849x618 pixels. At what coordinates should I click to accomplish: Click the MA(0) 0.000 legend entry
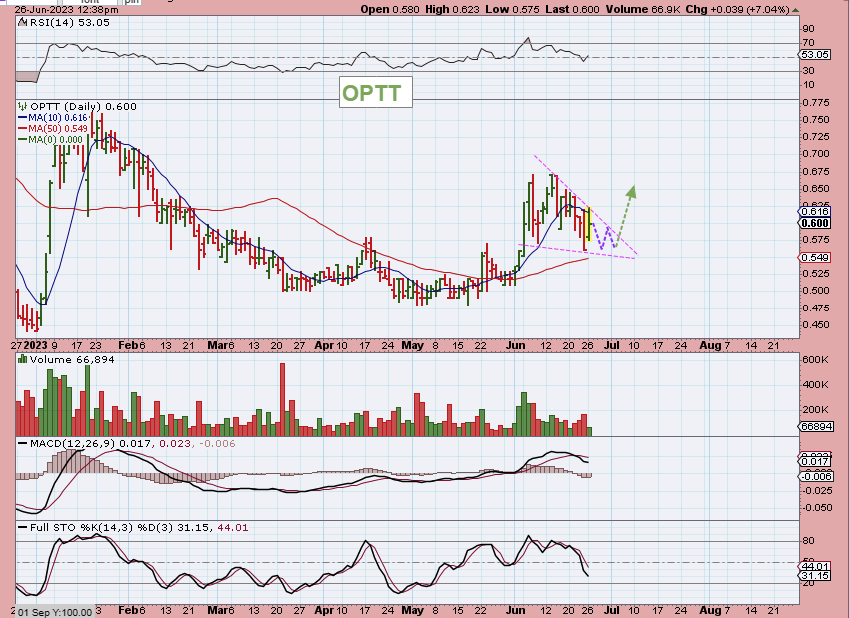tap(51, 139)
